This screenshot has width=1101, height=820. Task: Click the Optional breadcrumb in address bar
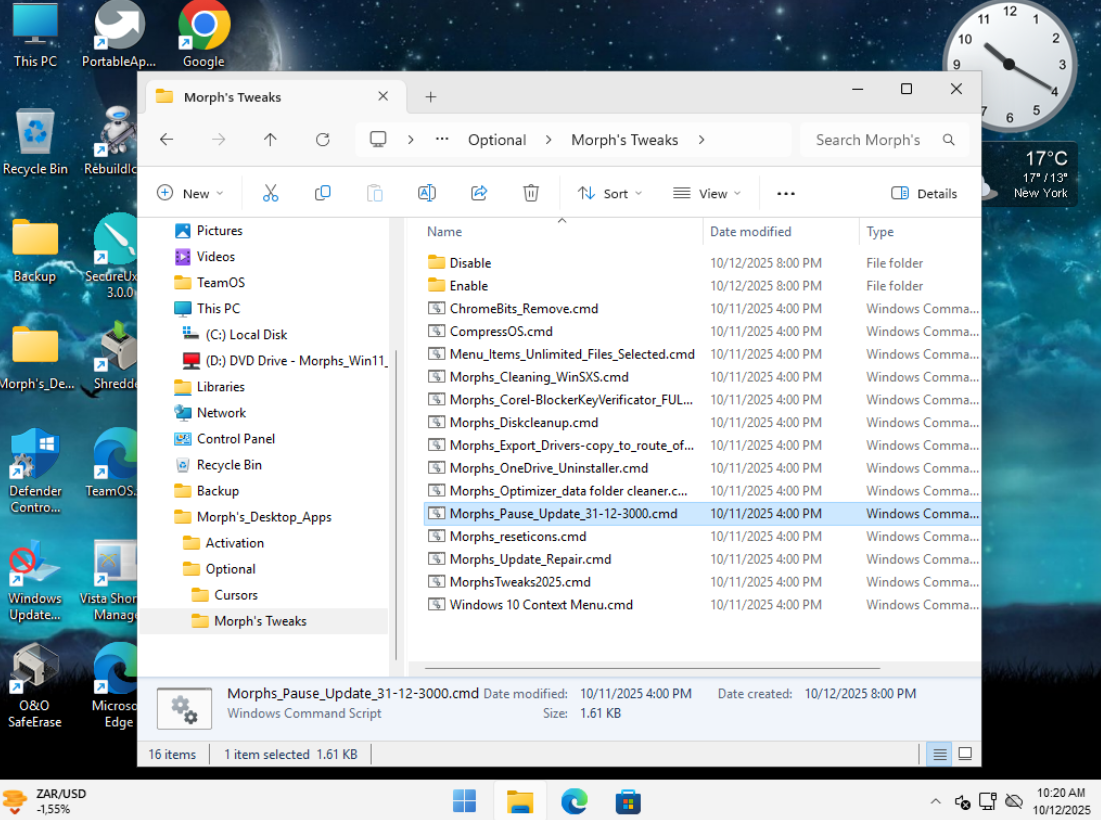point(497,140)
